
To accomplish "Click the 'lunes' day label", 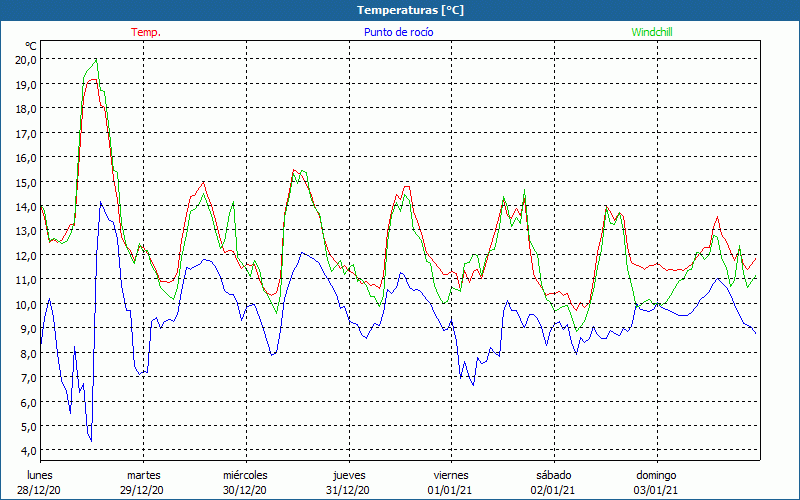I will [40, 475].
